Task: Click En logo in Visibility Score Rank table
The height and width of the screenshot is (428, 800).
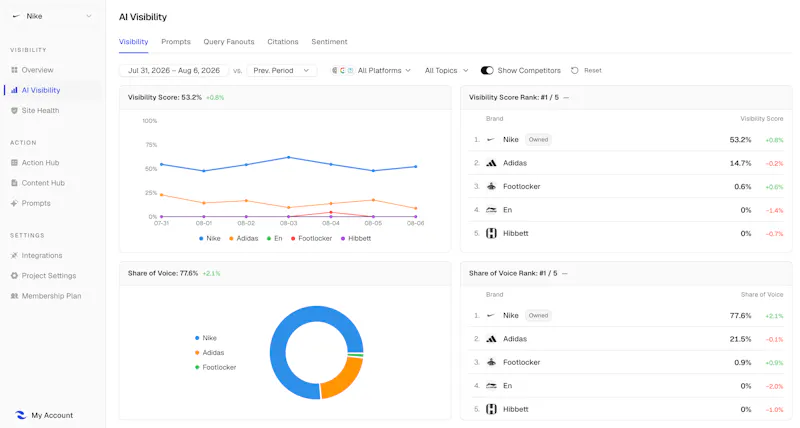Action: point(491,210)
